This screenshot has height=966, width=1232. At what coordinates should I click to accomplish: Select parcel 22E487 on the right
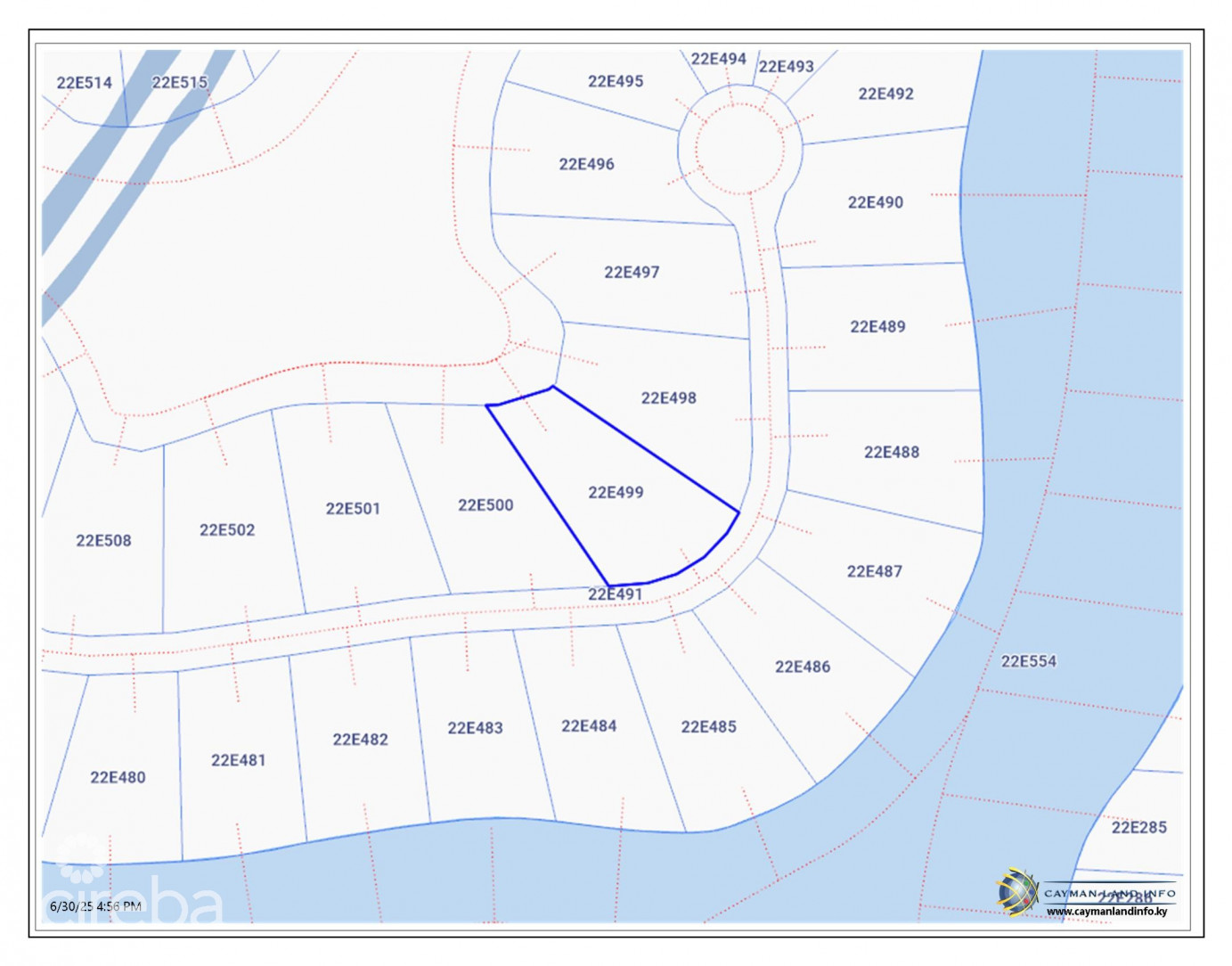pos(877,569)
